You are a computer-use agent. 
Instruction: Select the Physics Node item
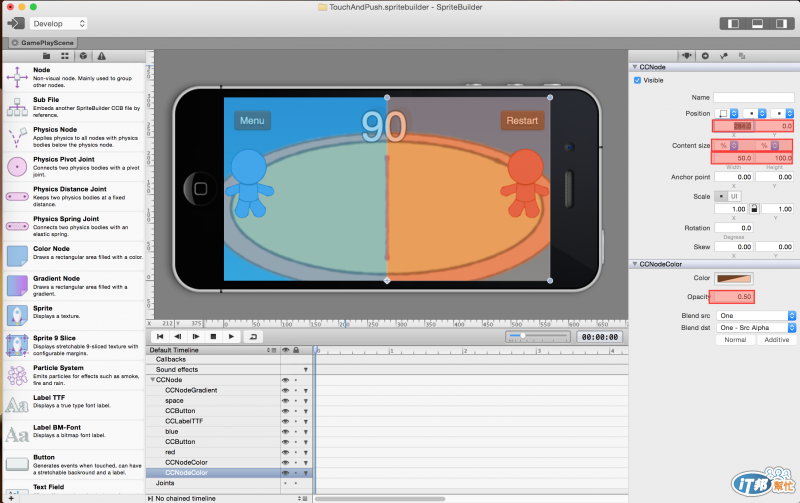click(x=74, y=137)
